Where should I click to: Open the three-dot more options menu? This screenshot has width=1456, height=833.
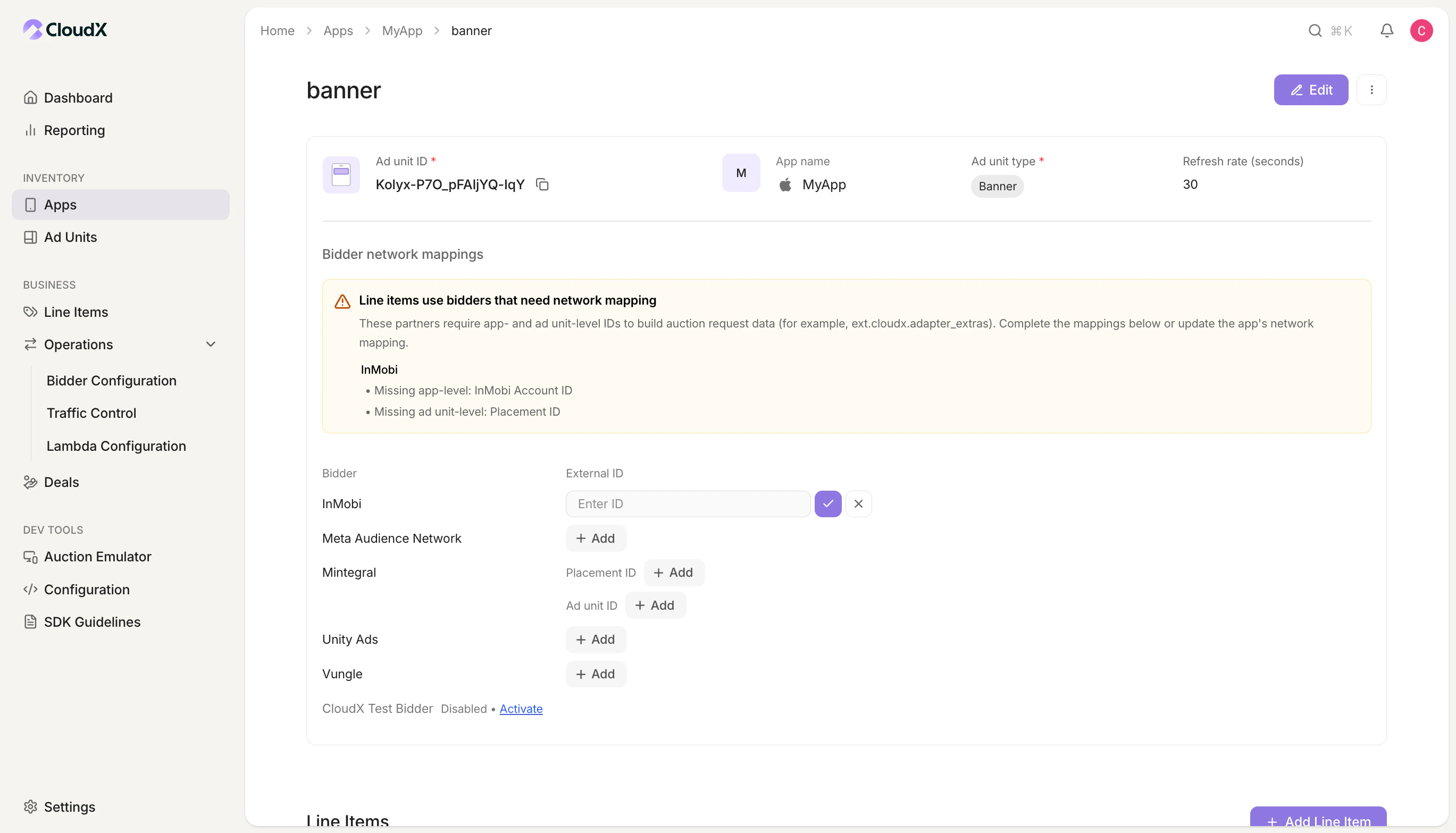[1371, 90]
